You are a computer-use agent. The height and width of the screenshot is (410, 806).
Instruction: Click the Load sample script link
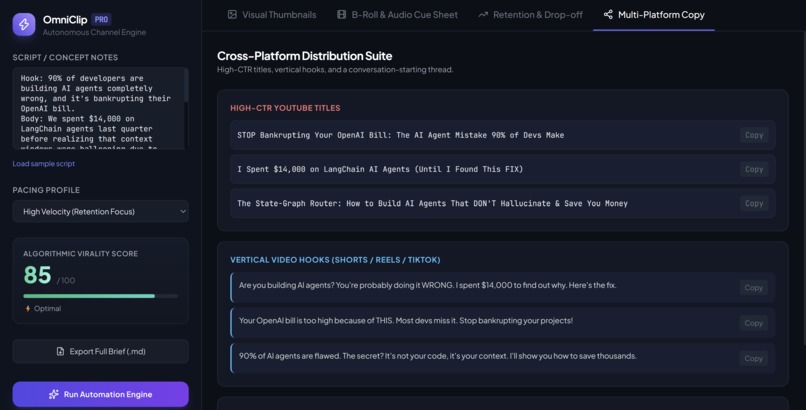click(44, 163)
